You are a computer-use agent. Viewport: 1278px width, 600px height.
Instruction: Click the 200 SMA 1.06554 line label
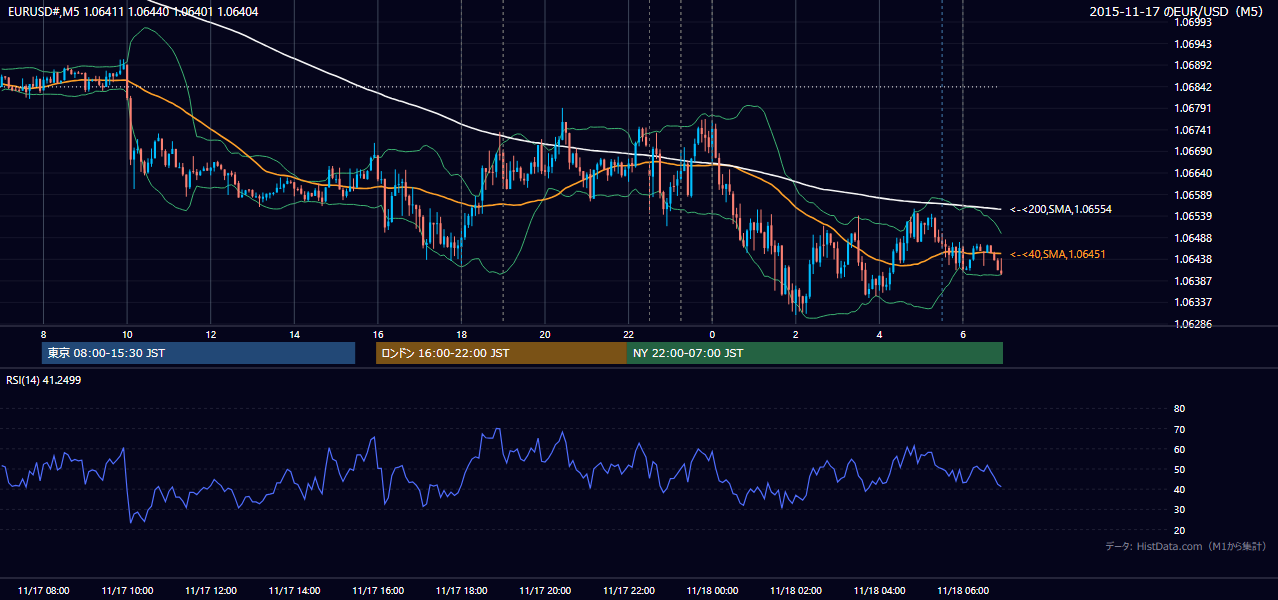point(1061,210)
